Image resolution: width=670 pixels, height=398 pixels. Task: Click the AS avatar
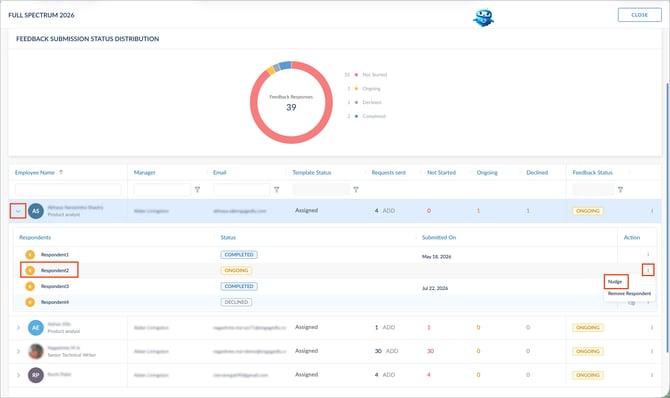coord(36,211)
